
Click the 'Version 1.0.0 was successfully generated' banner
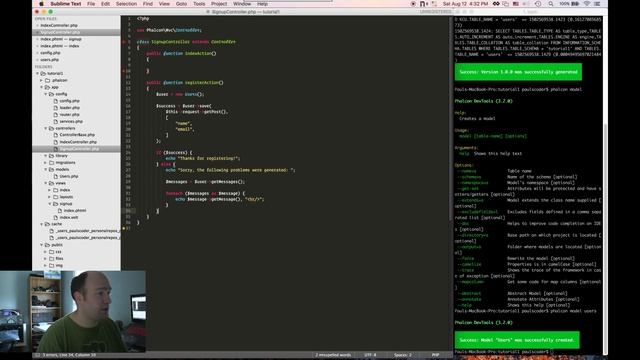point(518,72)
